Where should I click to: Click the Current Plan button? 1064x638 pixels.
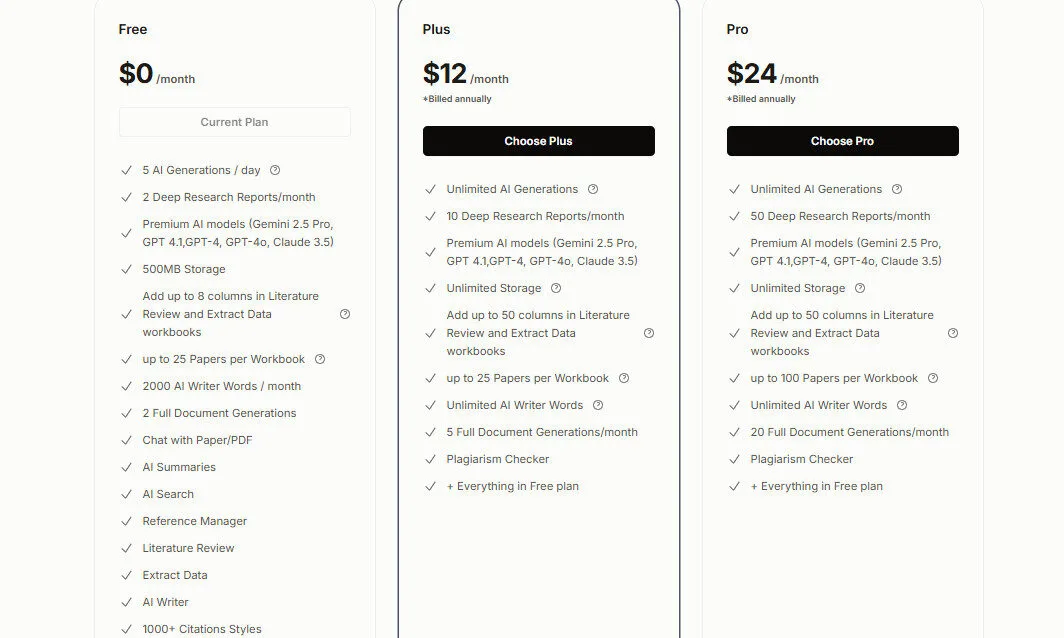coord(234,121)
